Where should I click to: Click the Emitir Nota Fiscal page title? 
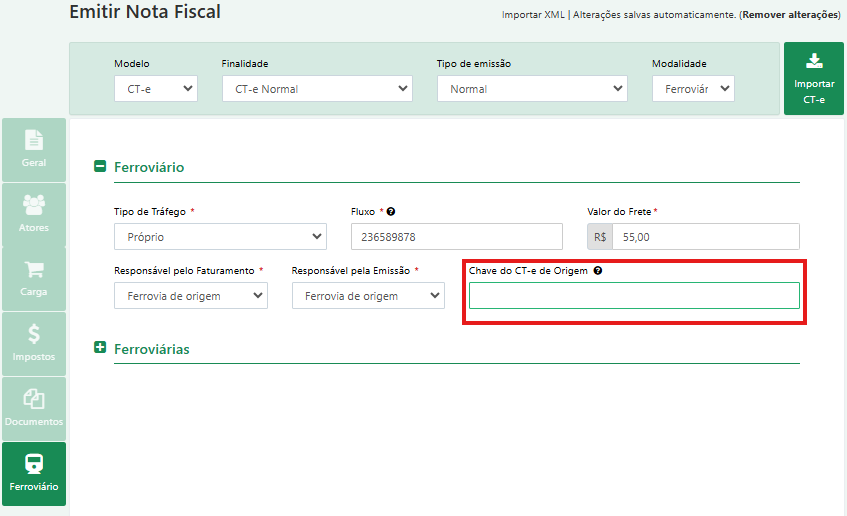(x=145, y=12)
